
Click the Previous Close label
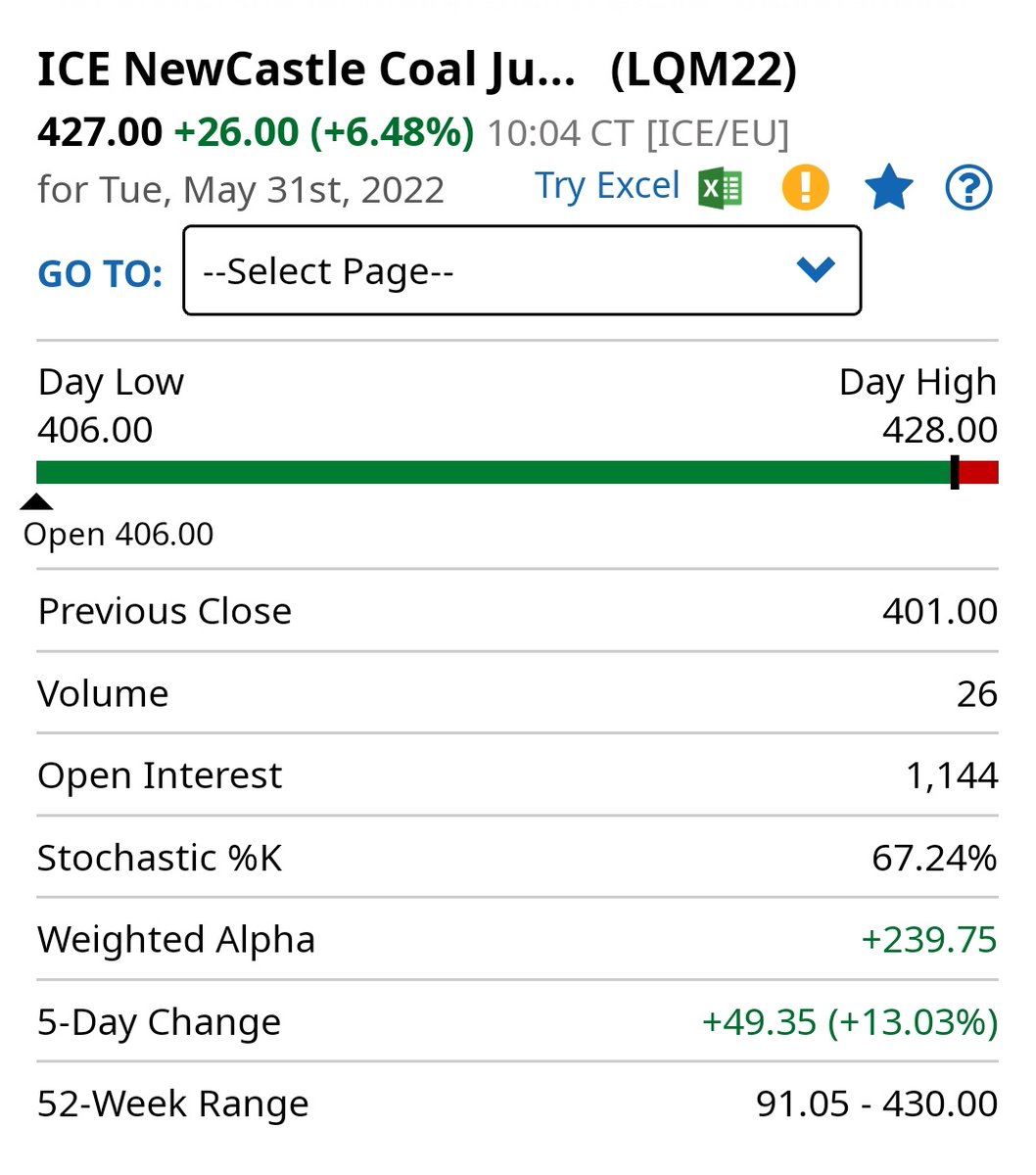click(165, 611)
